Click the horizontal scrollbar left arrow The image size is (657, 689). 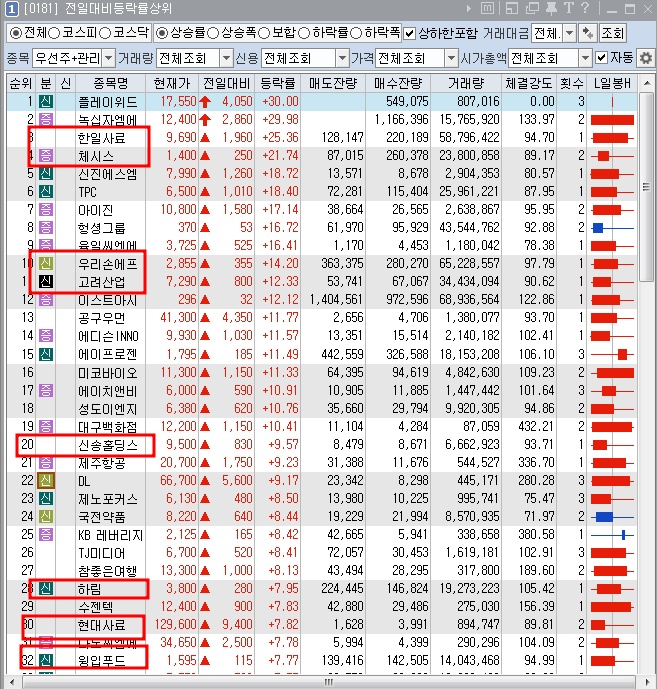tap(12, 682)
